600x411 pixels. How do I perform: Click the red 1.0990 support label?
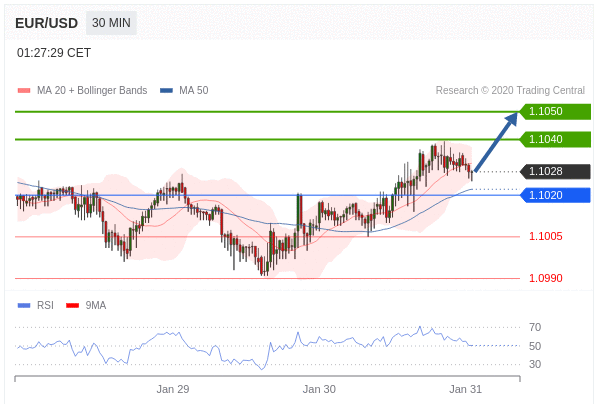tap(546, 278)
